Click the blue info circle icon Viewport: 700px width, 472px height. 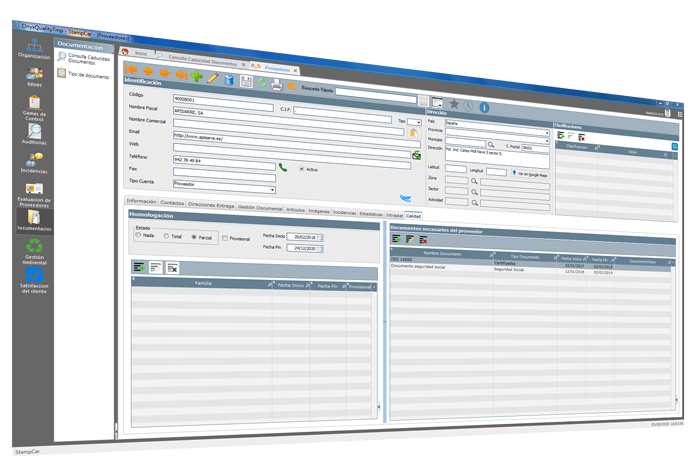485,107
